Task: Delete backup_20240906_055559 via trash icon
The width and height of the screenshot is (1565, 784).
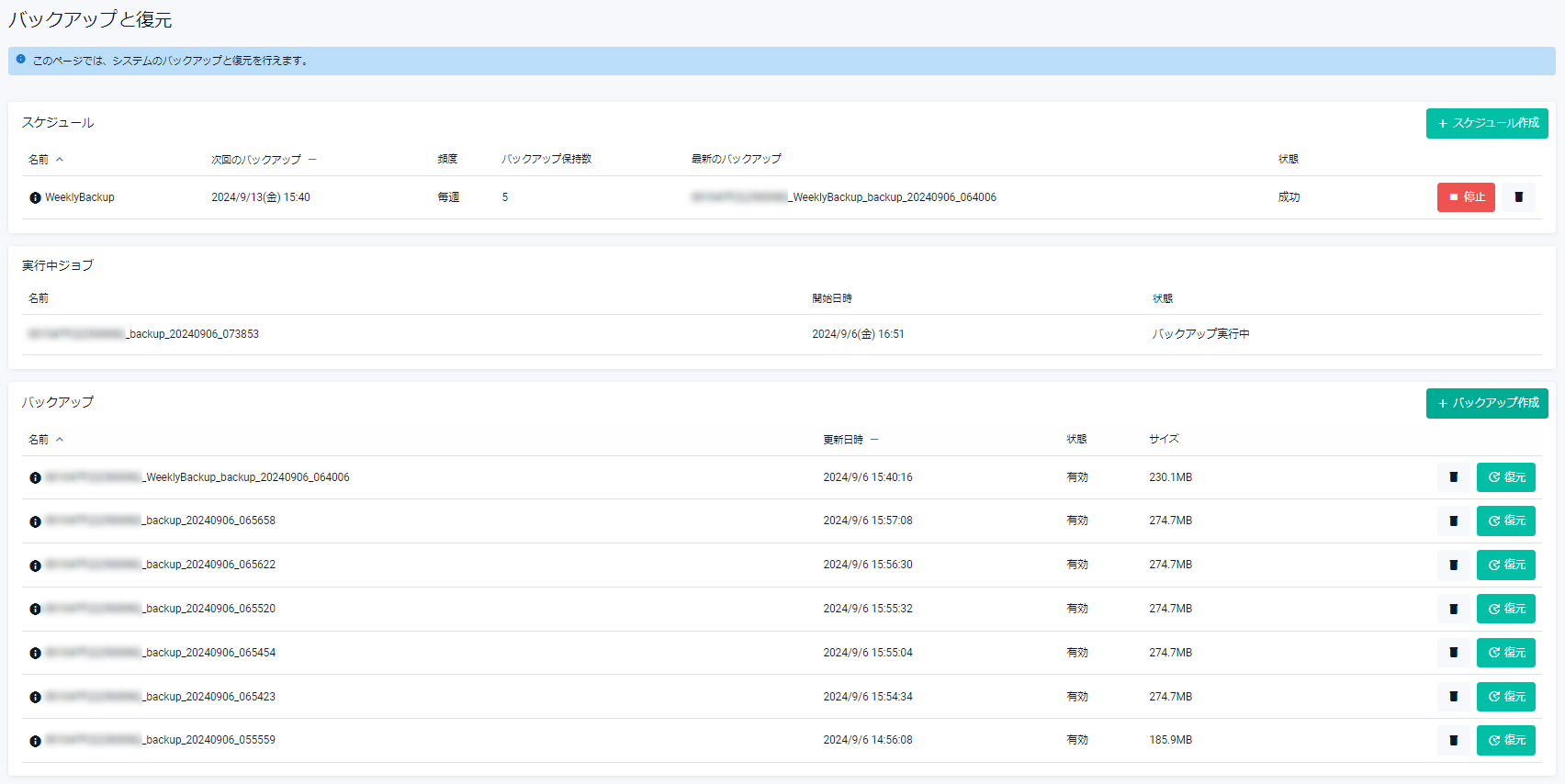Action: click(1453, 740)
